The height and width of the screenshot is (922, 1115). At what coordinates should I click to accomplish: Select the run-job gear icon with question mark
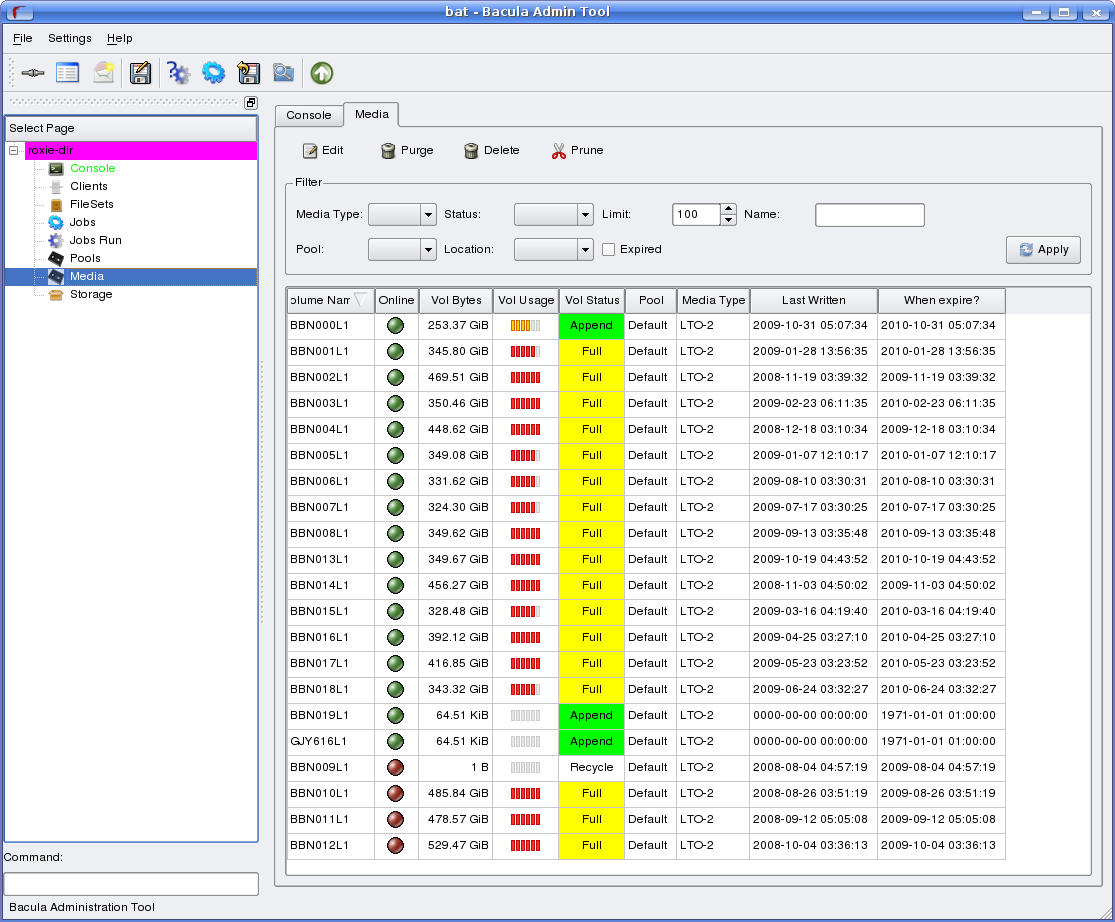[177, 72]
